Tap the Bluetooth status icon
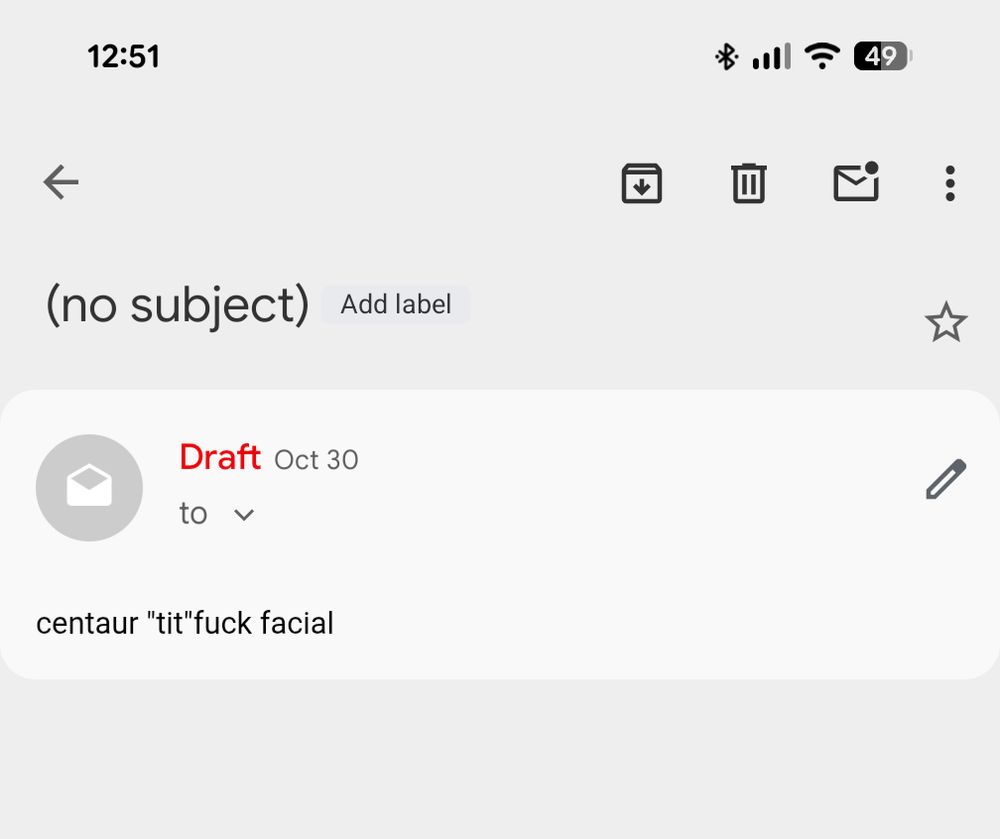Image resolution: width=1000 pixels, height=839 pixels. click(x=726, y=56)
